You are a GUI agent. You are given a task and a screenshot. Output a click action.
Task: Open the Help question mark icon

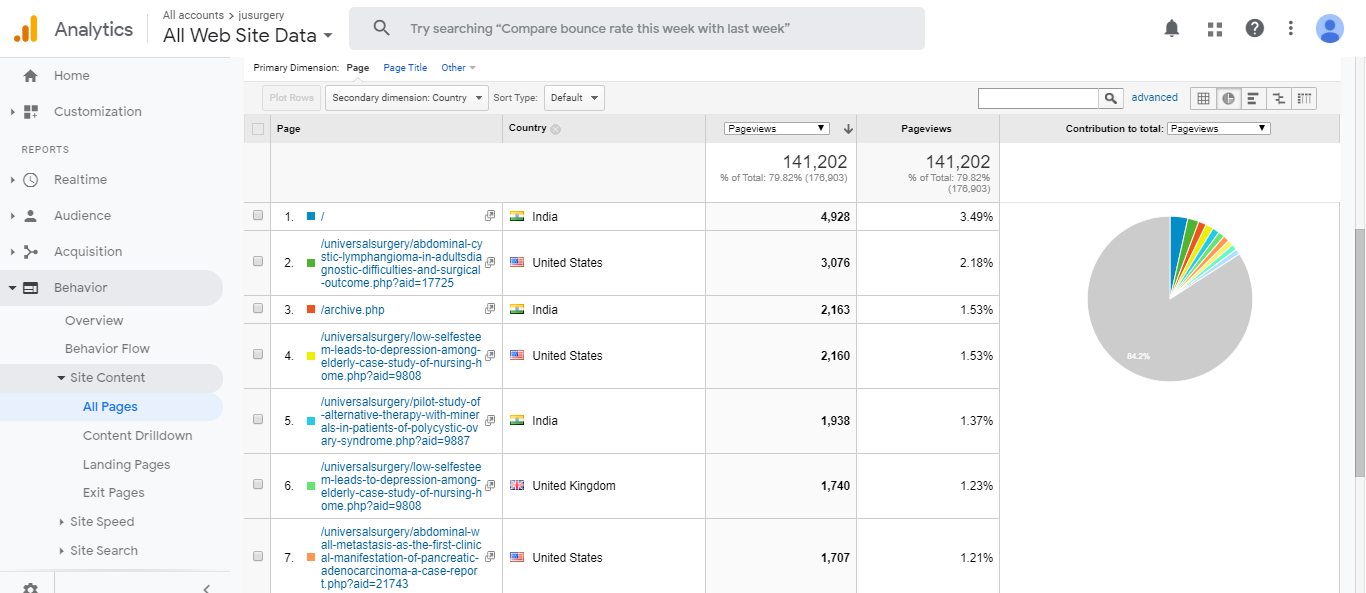pyautogui.click(x=1254, y=28)
